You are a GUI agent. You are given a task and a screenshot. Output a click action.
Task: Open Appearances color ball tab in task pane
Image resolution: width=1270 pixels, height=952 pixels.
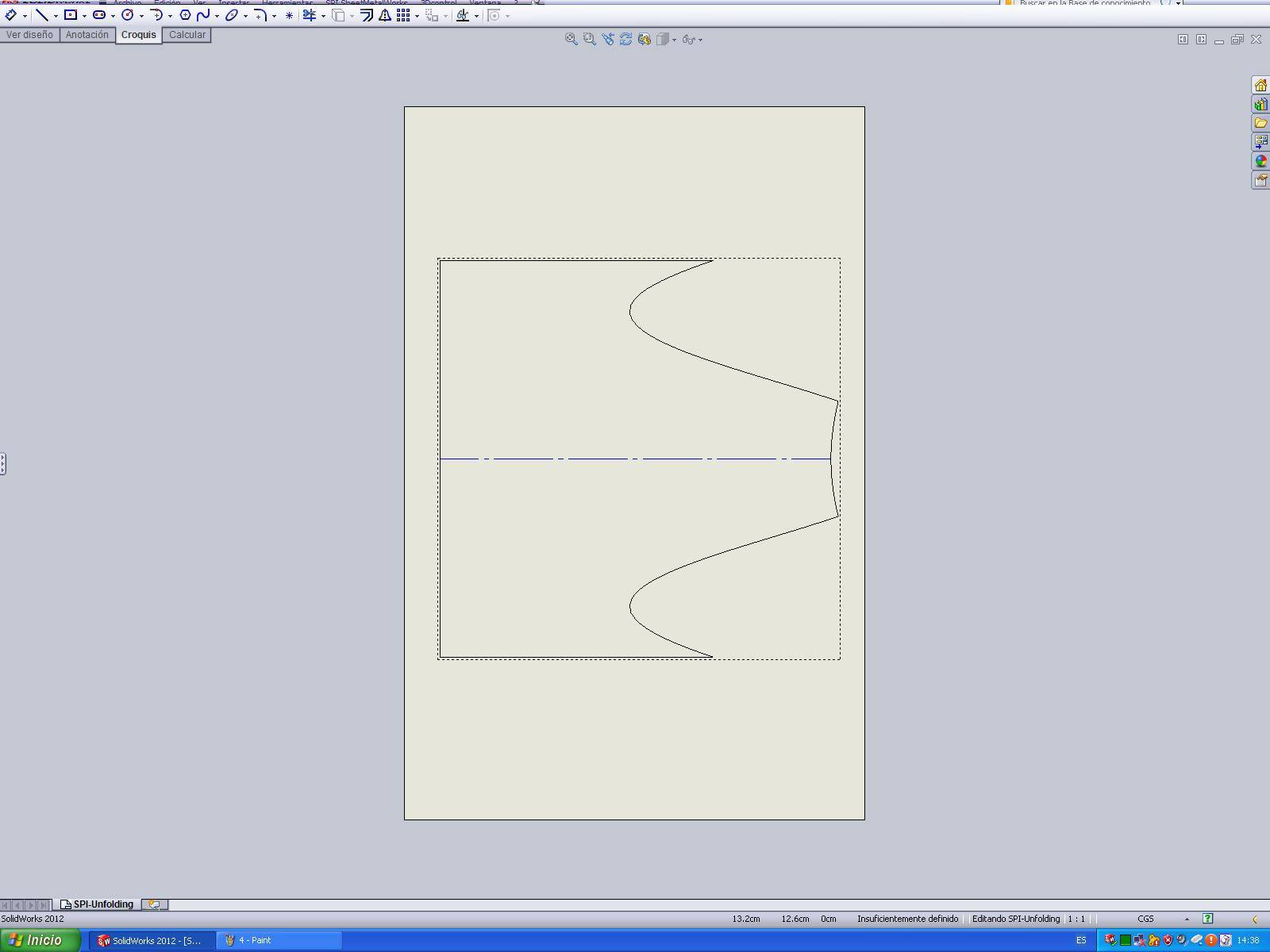click(x=1260, y=161)
